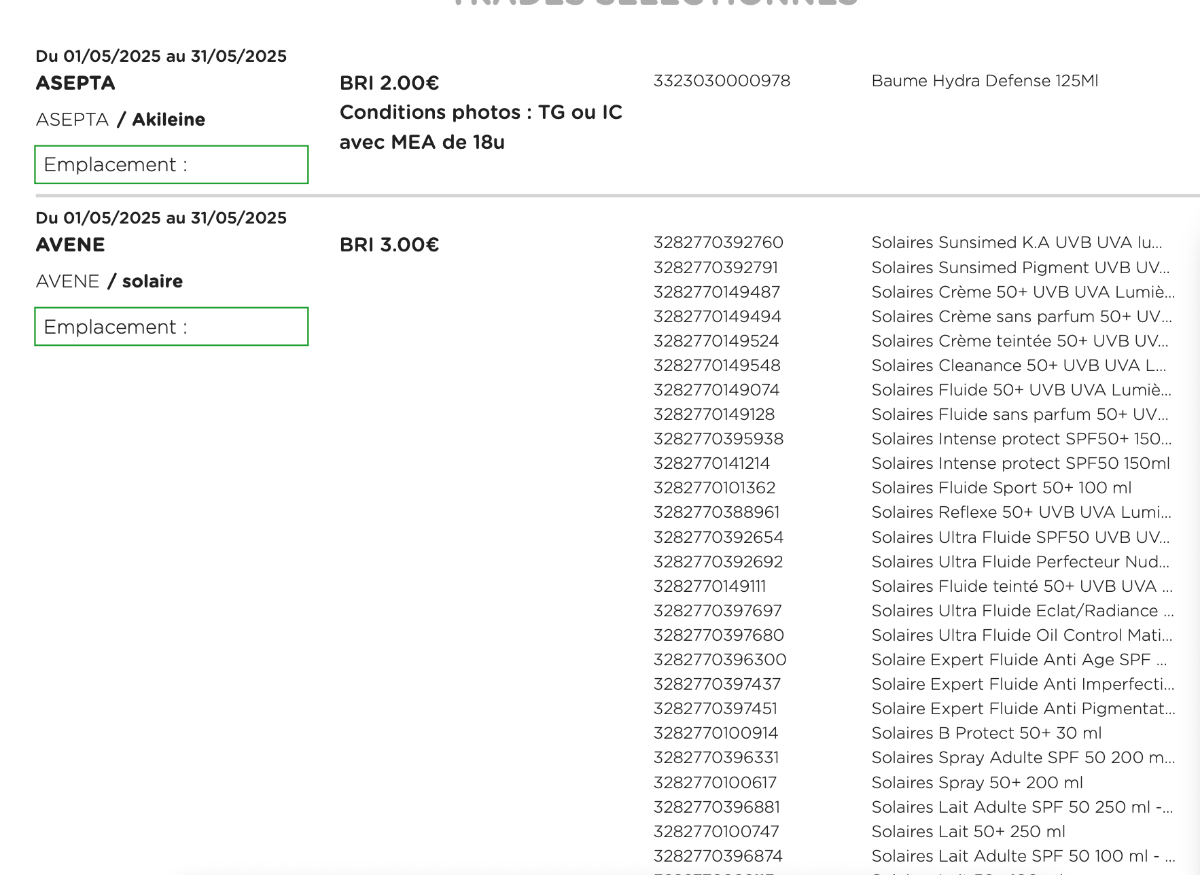1200x875 pixels.
Task: Select barcode 3282770149487
Action: point(717,292)
